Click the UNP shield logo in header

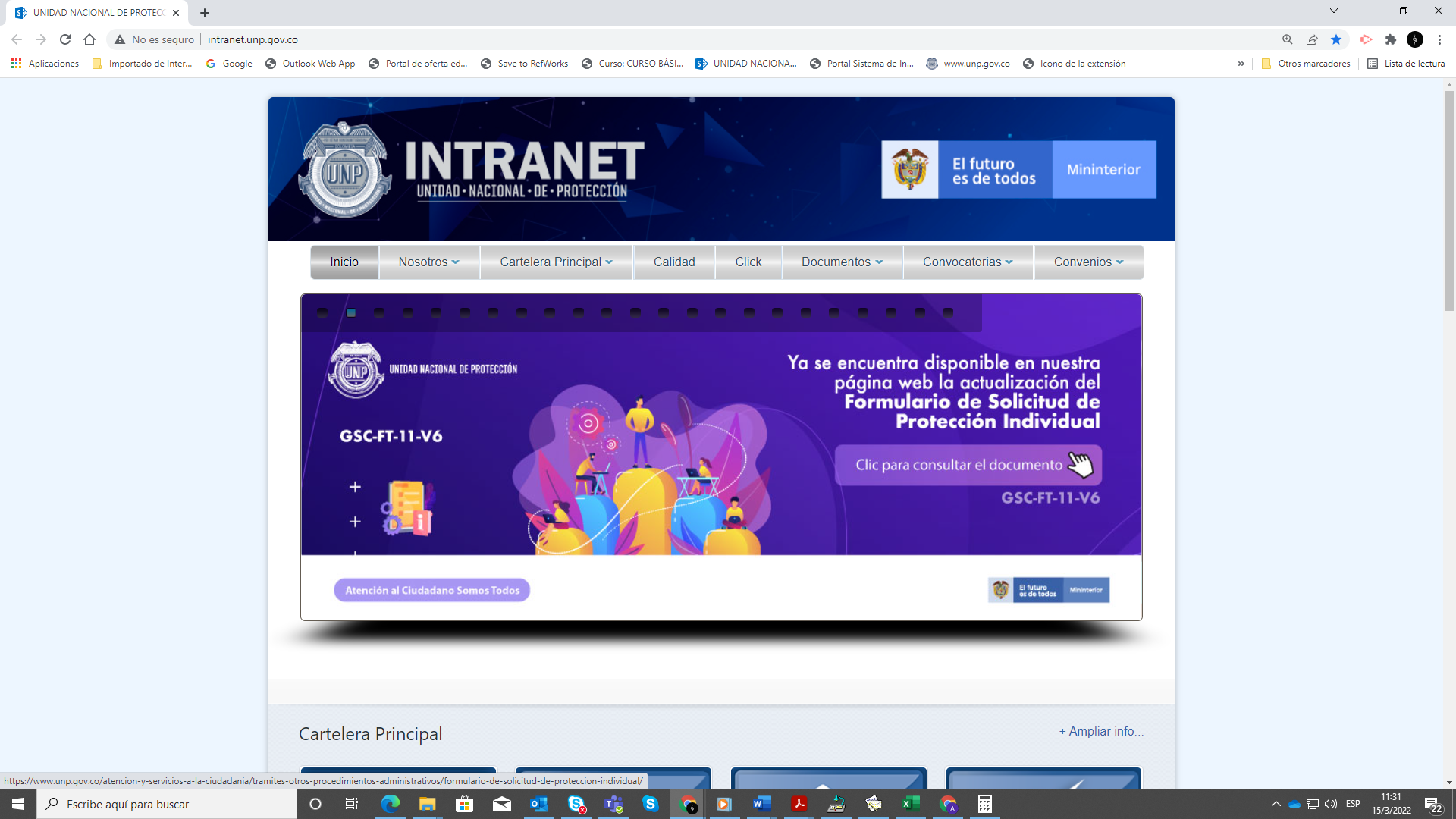[345, 170]
